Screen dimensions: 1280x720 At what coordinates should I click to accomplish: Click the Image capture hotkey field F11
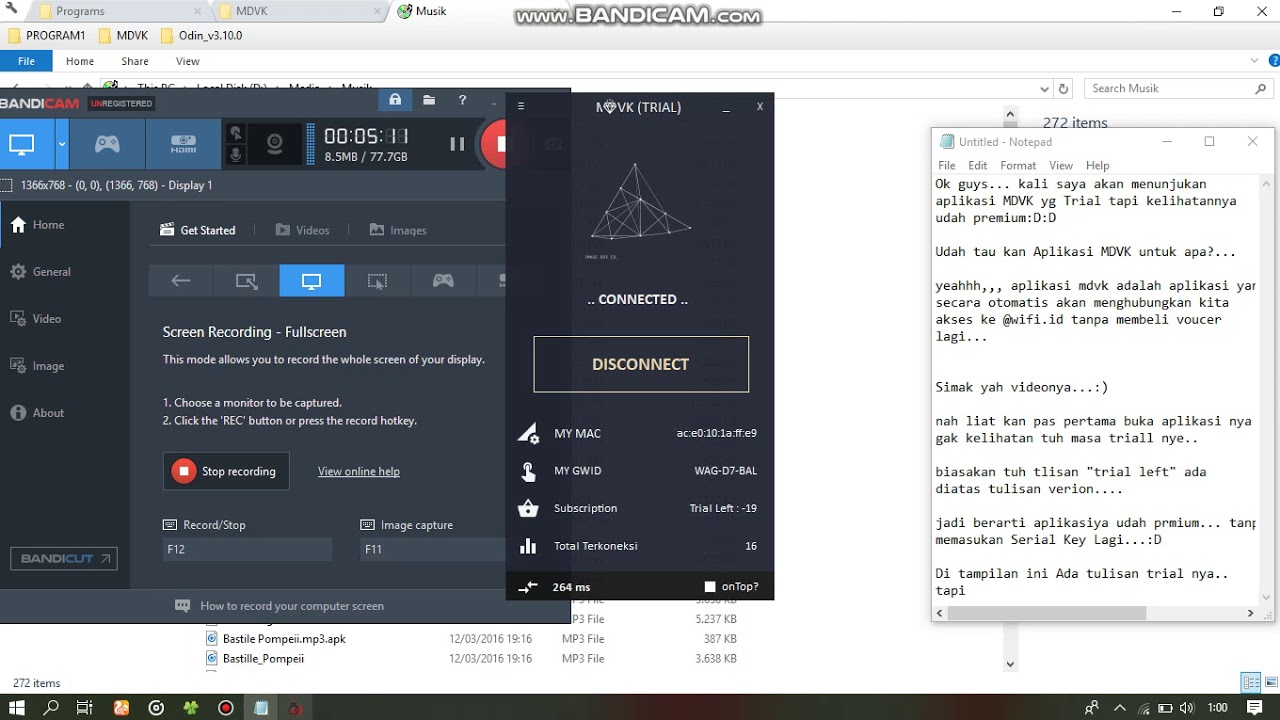pyautogui.click(x=433, y=549)
